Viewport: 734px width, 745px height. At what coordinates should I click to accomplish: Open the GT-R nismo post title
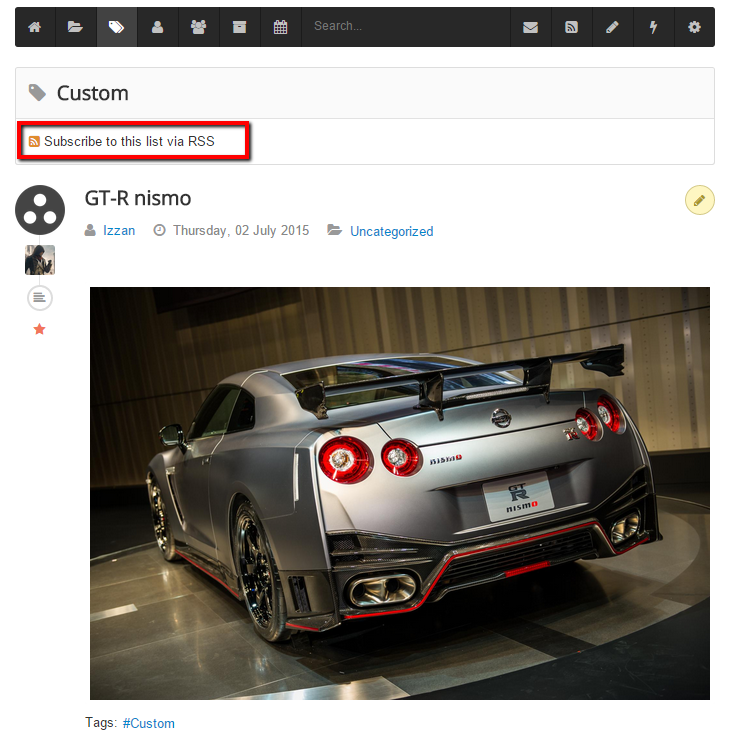(138, 198)
